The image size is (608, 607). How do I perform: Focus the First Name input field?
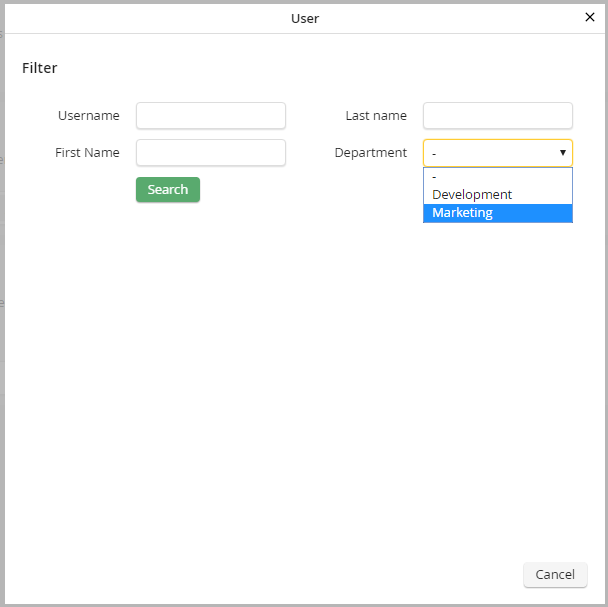211,153
